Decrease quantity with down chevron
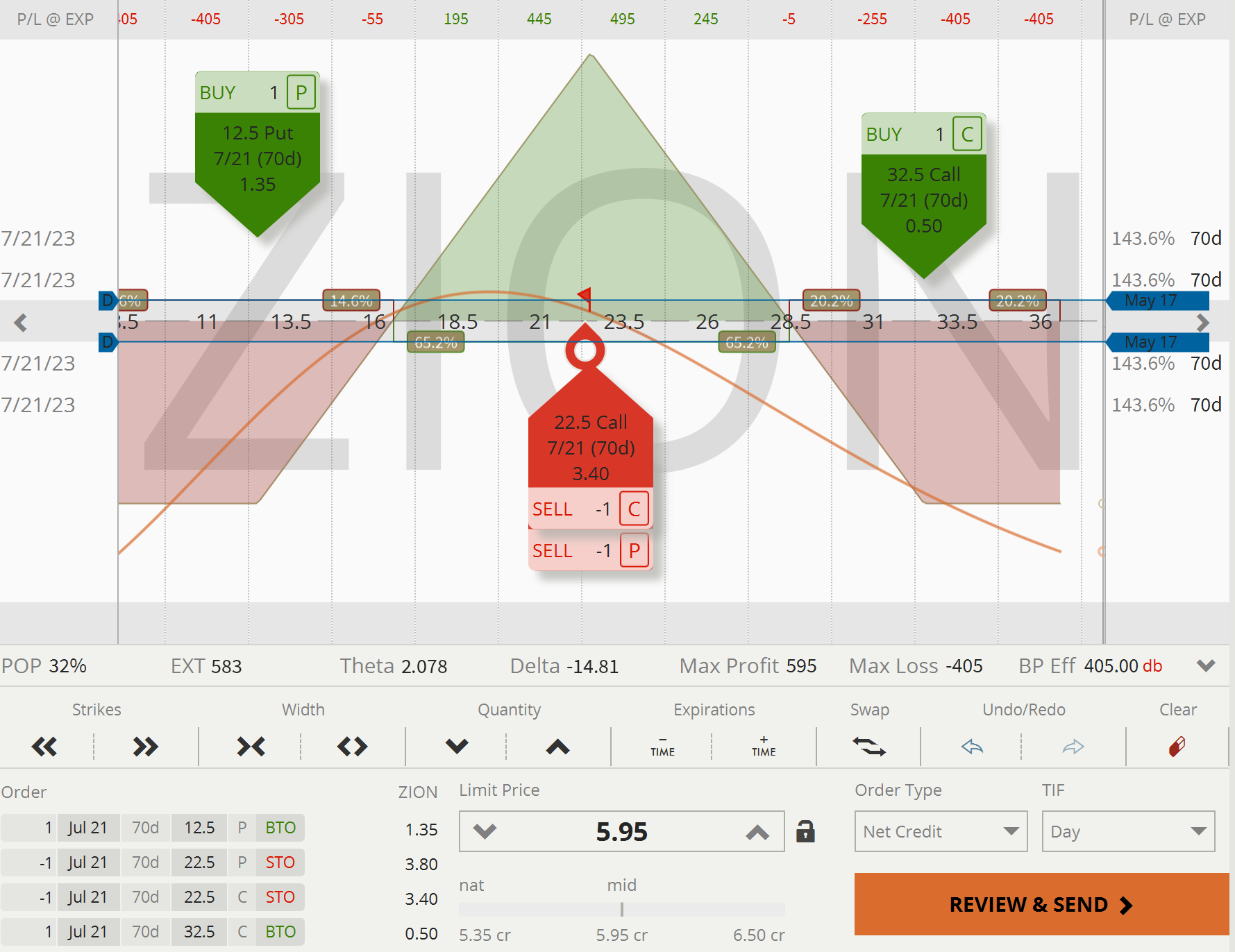 tap(457, 747)
